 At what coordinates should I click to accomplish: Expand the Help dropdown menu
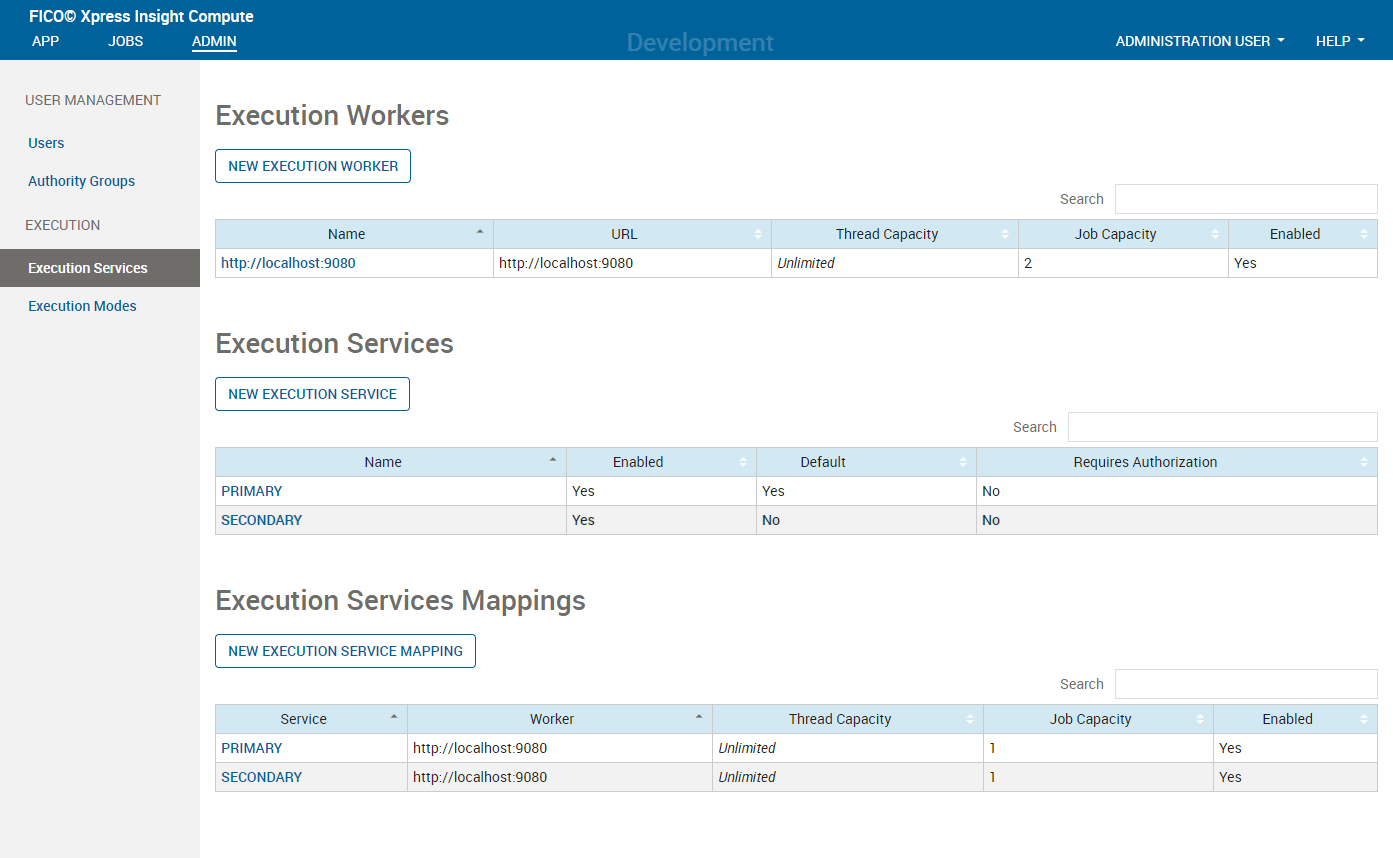(x=1340, y=41)
